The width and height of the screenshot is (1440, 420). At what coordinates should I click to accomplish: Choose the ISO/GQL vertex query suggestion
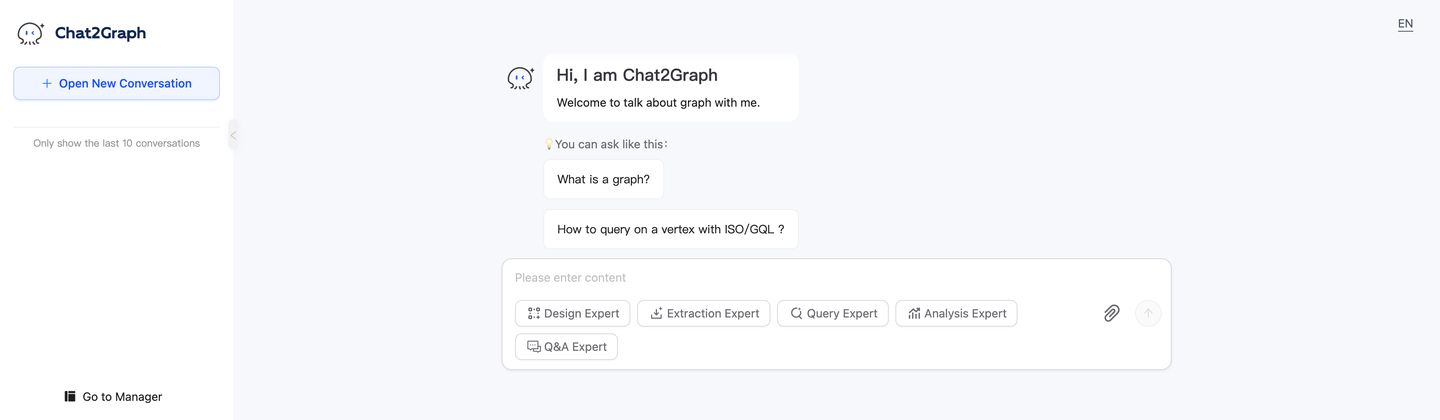(670, 229)
